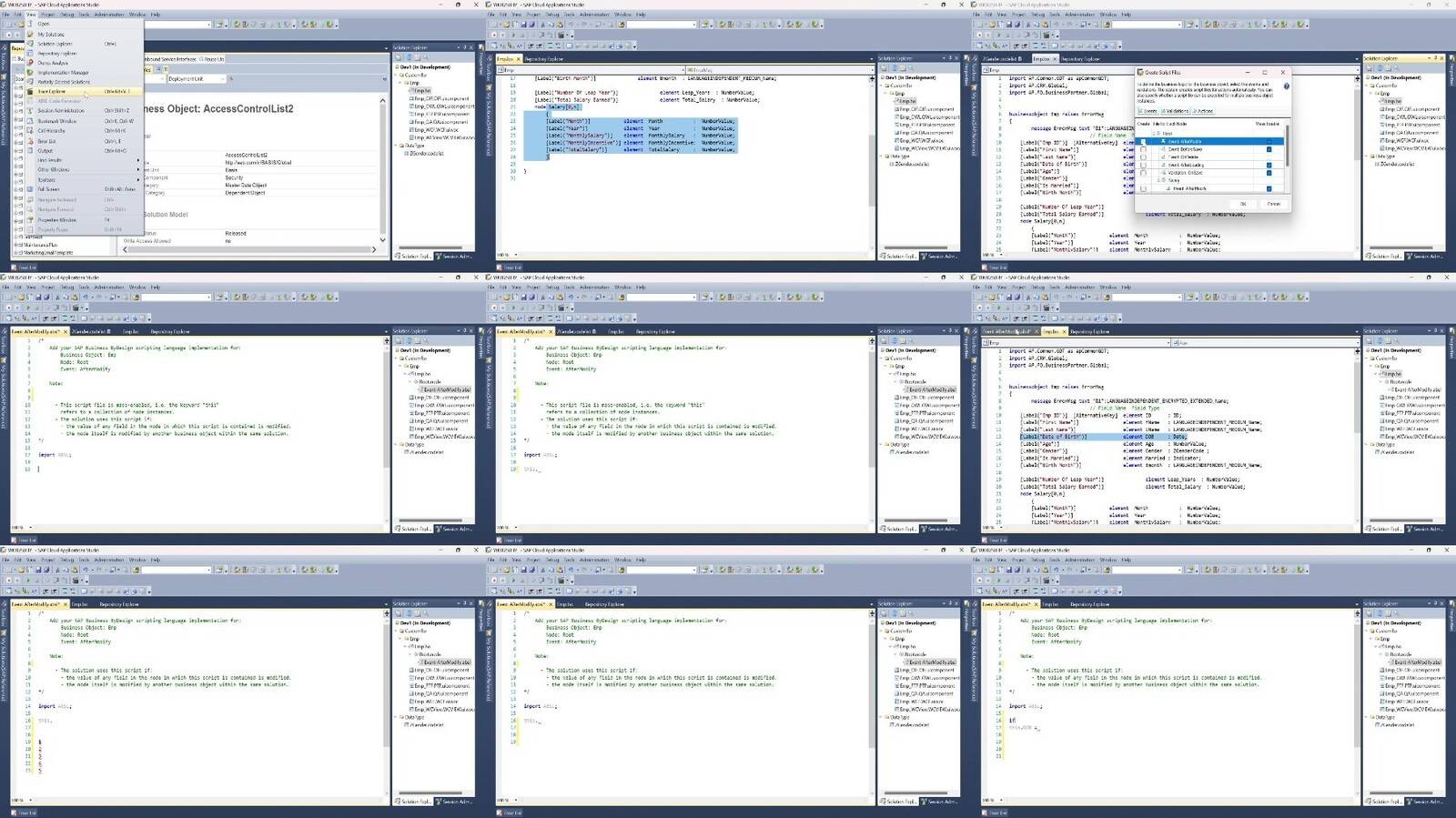Expand the Other Windows submenu arrow
Viewport: 1456px width, 818px height.
click(x=138, y=170)
